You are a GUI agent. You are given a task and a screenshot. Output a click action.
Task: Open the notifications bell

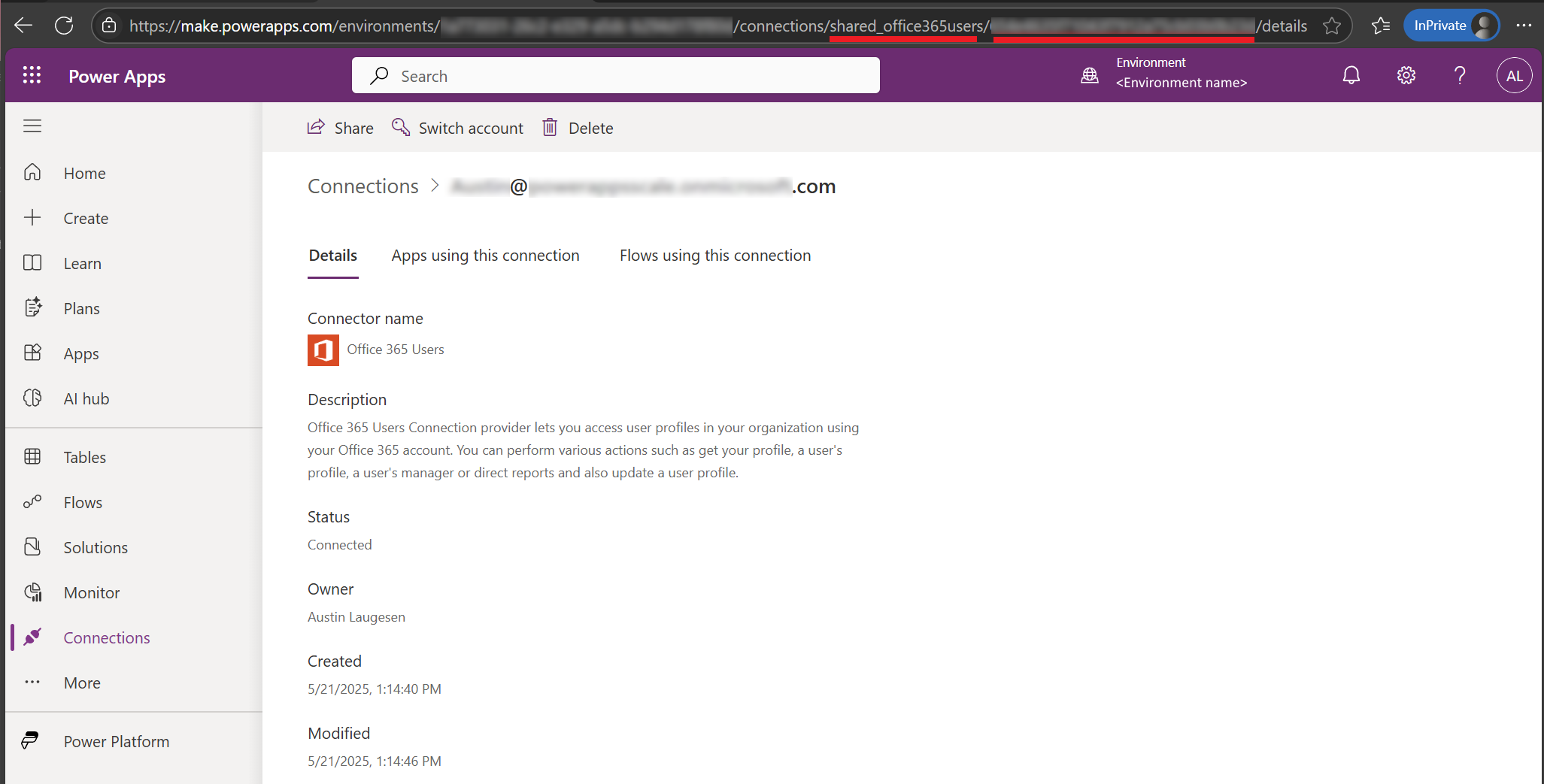click(x=1351, y=75)
